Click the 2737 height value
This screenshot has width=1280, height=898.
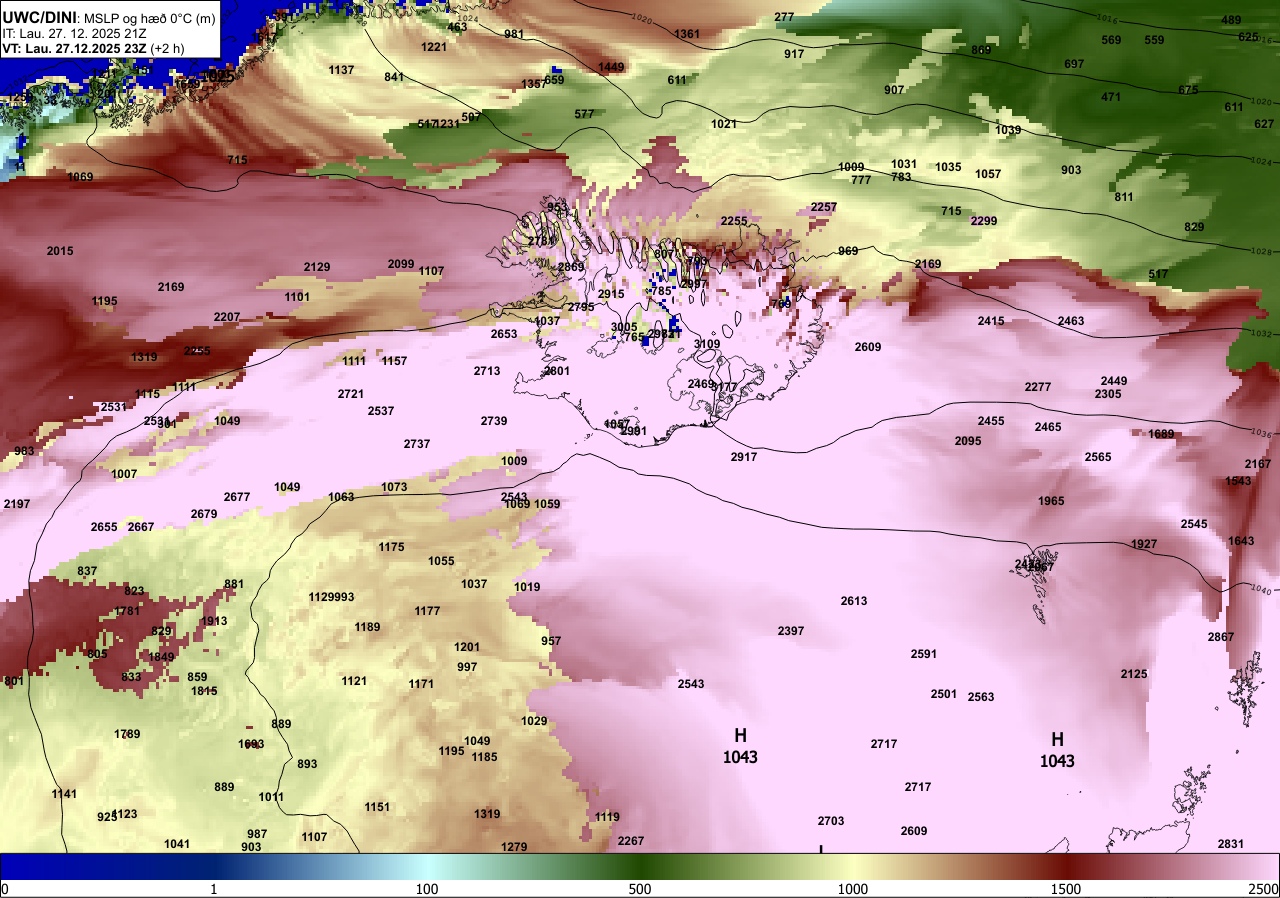pyautogui.click(x=417, y=444)
